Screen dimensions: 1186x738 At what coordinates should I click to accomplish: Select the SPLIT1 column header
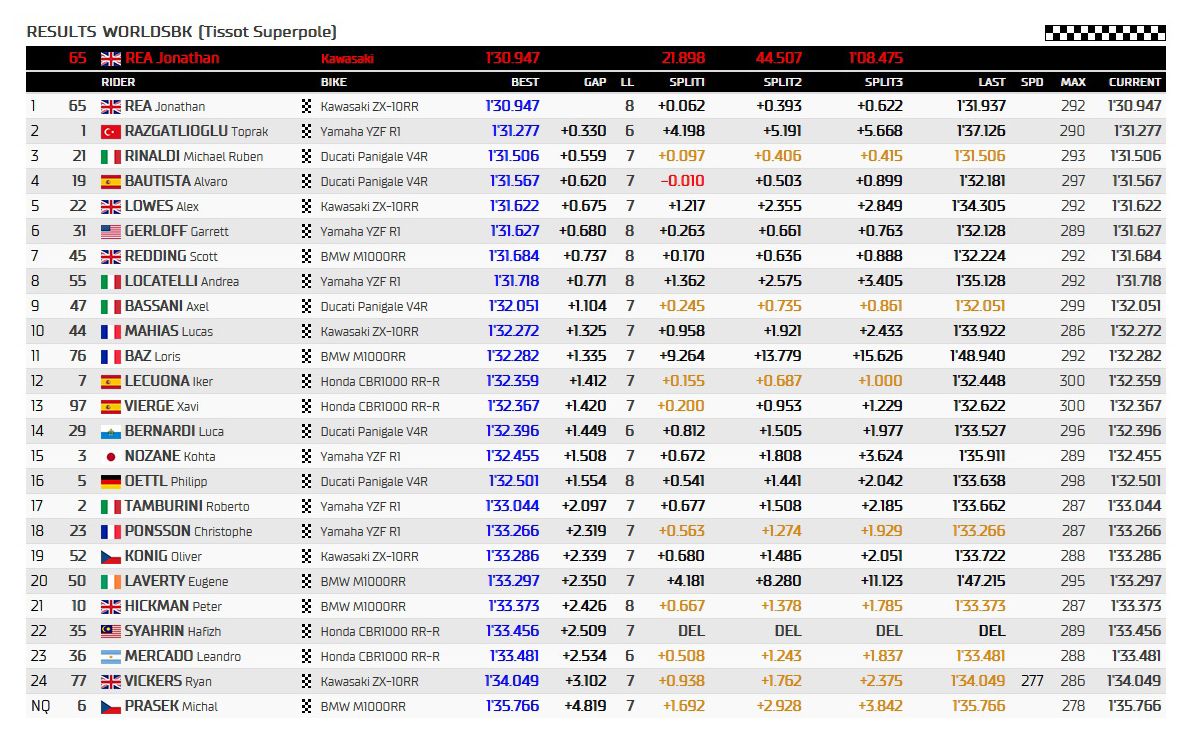tap(686, 82)
